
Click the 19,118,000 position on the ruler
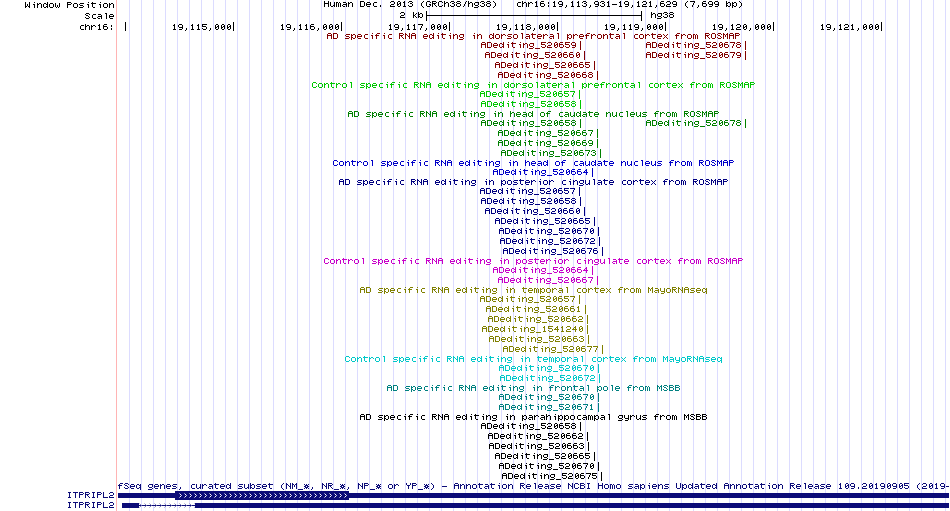coord(525,27)
